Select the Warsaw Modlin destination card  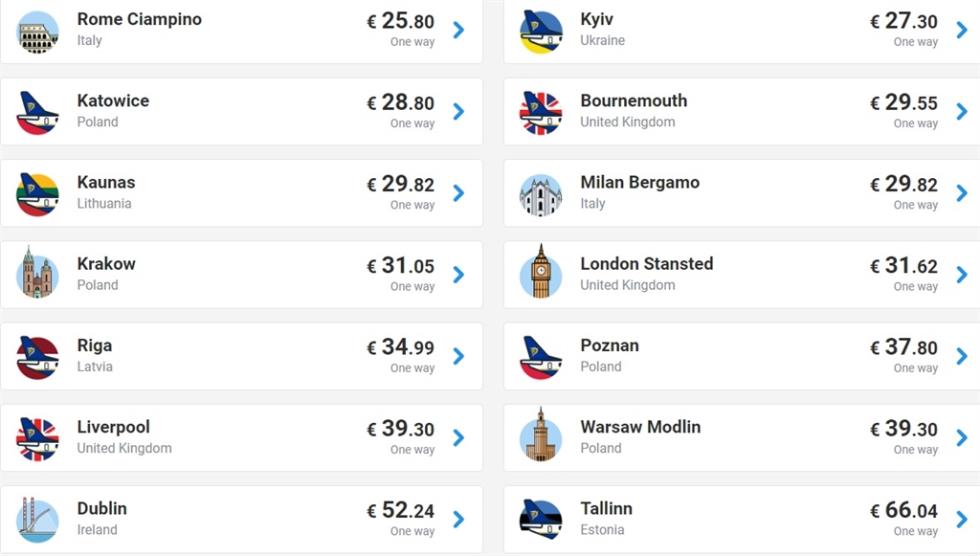[x=742, y=438]
